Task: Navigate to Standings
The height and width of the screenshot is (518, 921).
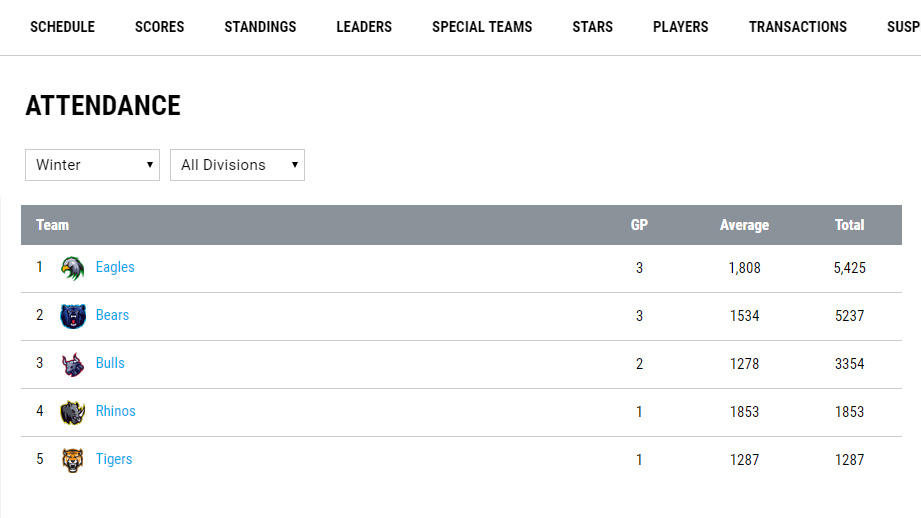Action: (x=260, y=27)
